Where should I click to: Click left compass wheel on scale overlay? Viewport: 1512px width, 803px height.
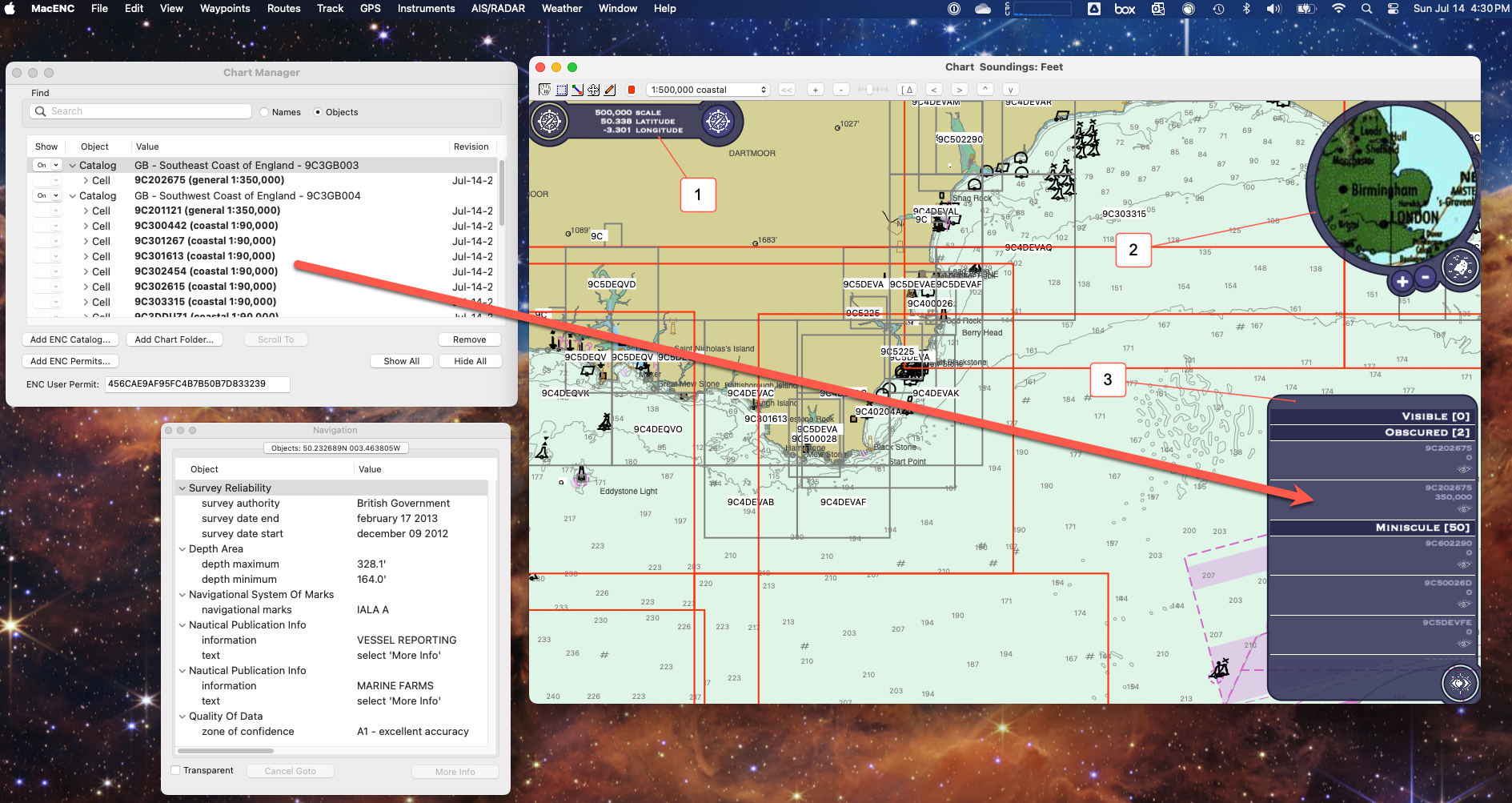(x=550, y=122)
